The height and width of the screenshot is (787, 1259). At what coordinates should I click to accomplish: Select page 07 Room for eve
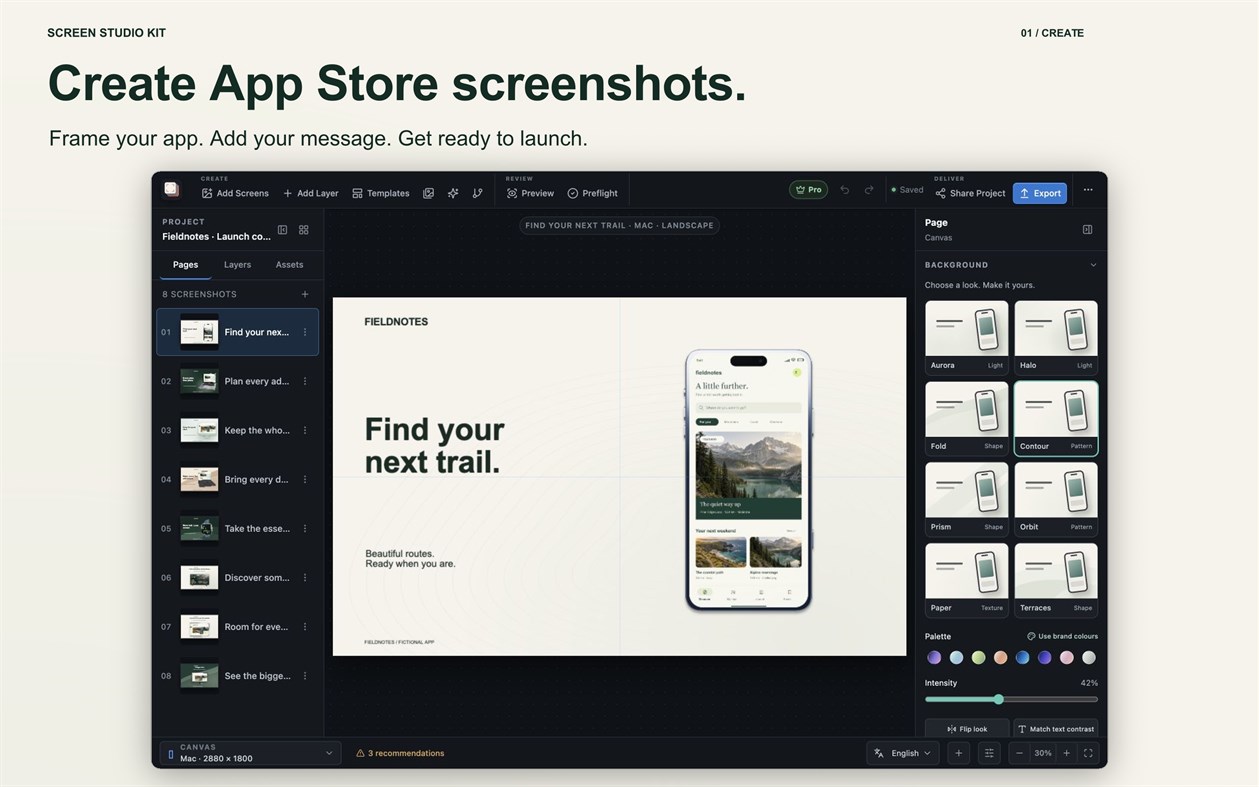pos(238,627)
